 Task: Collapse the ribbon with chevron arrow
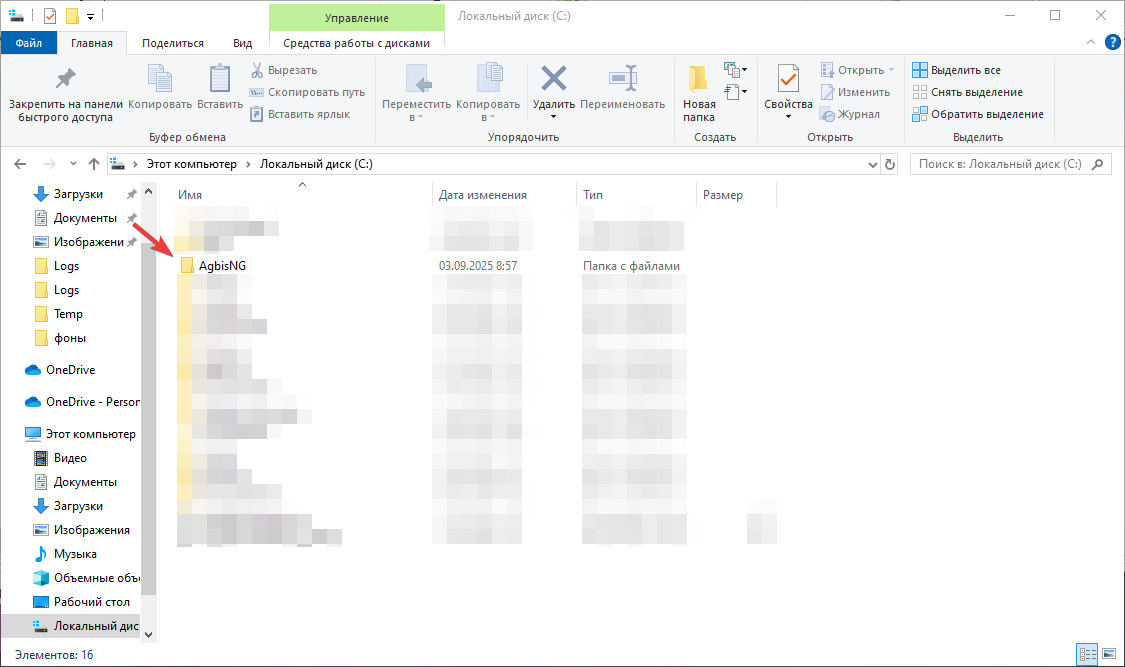point(1091,42)
